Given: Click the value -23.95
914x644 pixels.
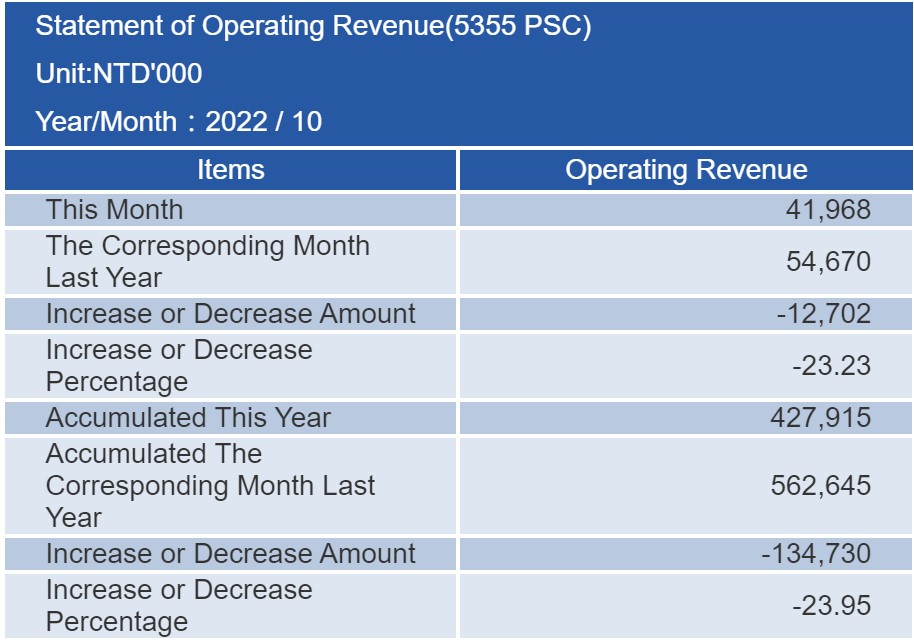Looking at the screenshot, I should point(831,606).
